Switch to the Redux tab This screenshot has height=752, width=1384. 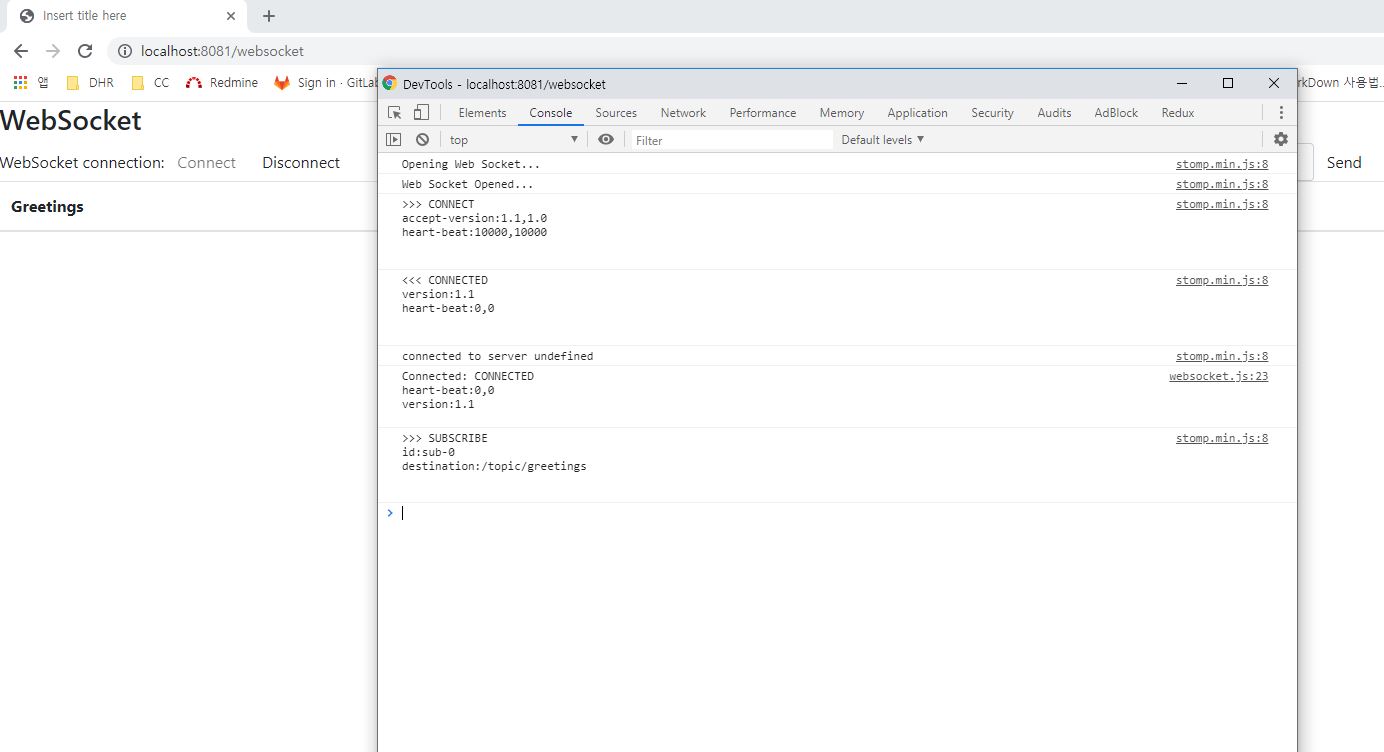click(x=1178, y=113)
